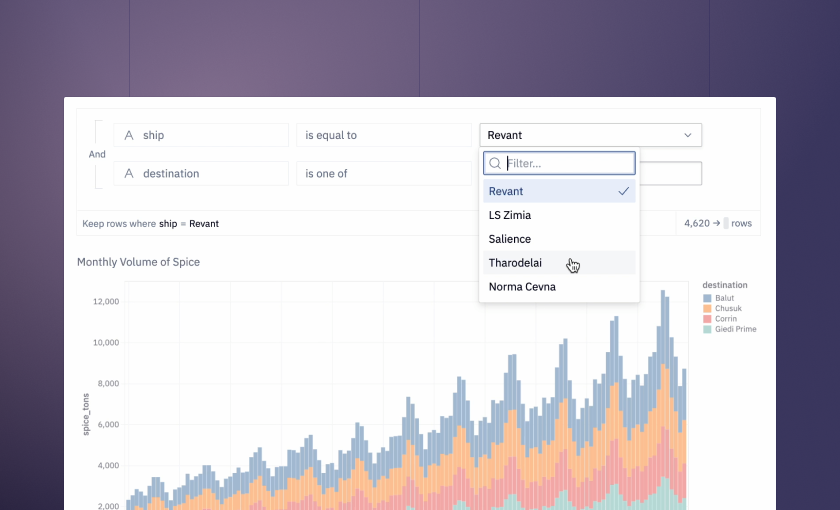
Task: Click the 'Balut' legend label text
Action: click(725, 298)
